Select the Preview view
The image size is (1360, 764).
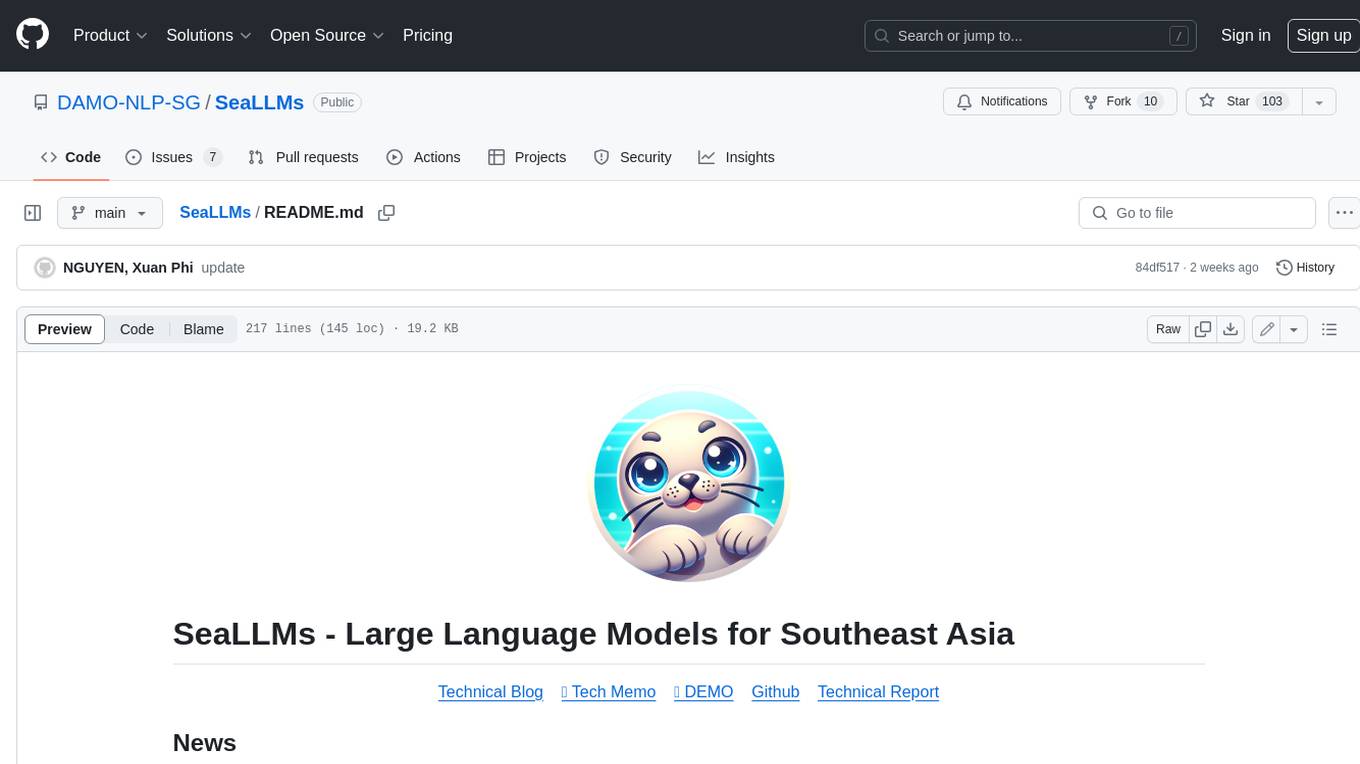(x=65, y=329)
